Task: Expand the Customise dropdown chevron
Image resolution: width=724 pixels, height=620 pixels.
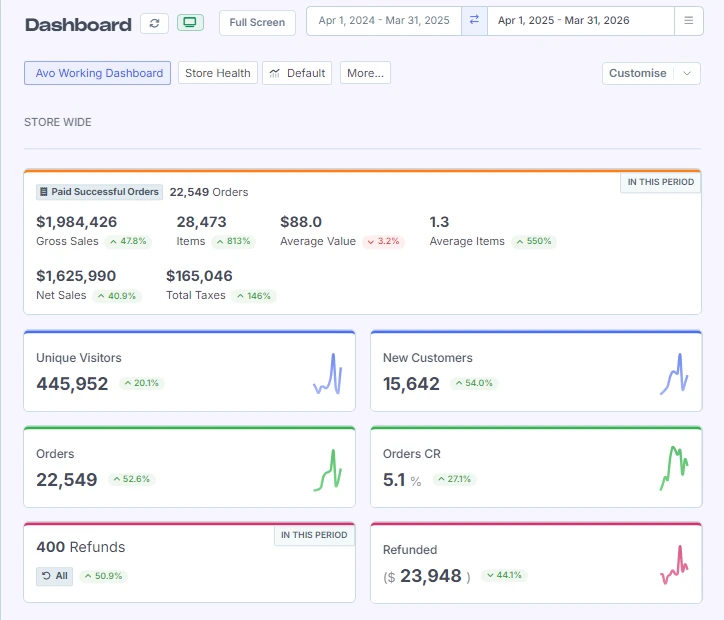Action: [x=687, y=73]
